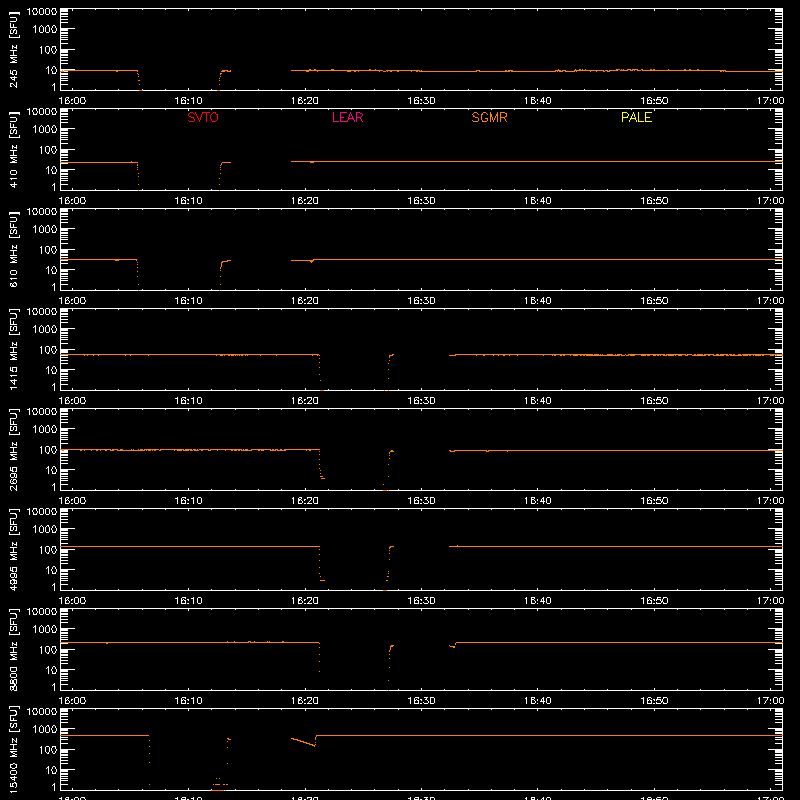Select the 15400 MHz [SFU] axis title
The height and width of the screenshot is (800, 800).
(x=14, y=749)
